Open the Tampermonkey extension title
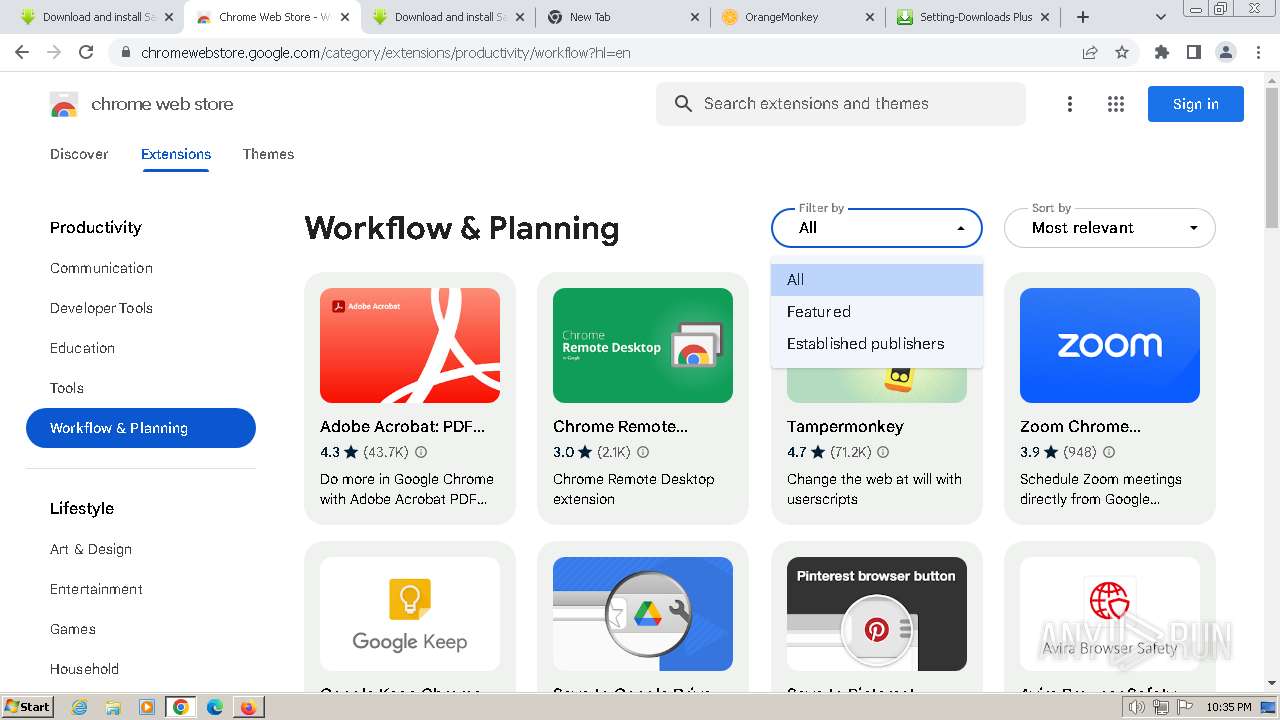This screenshot has width=1280, height=720. [845, 426]
